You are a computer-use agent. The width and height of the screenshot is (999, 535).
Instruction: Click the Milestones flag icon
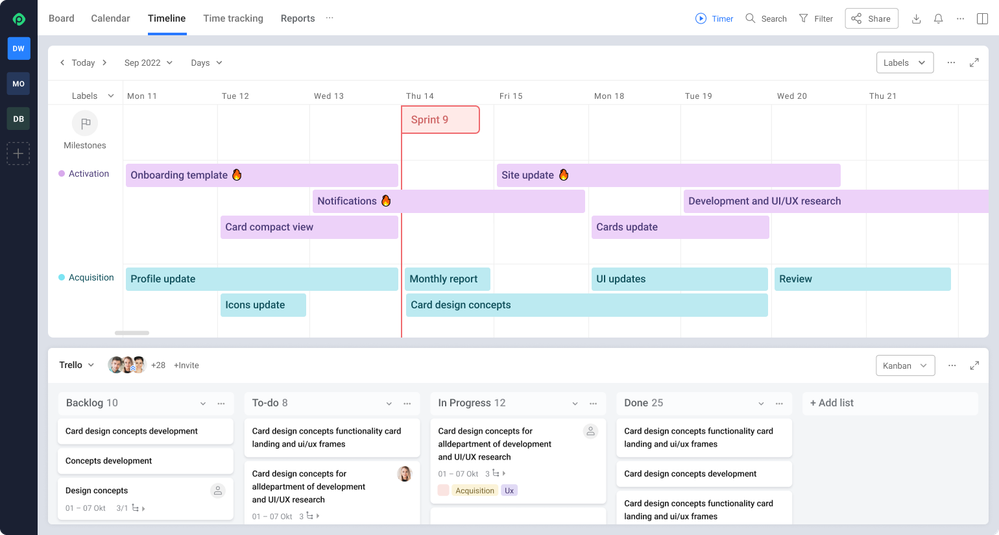coord(85,123)
